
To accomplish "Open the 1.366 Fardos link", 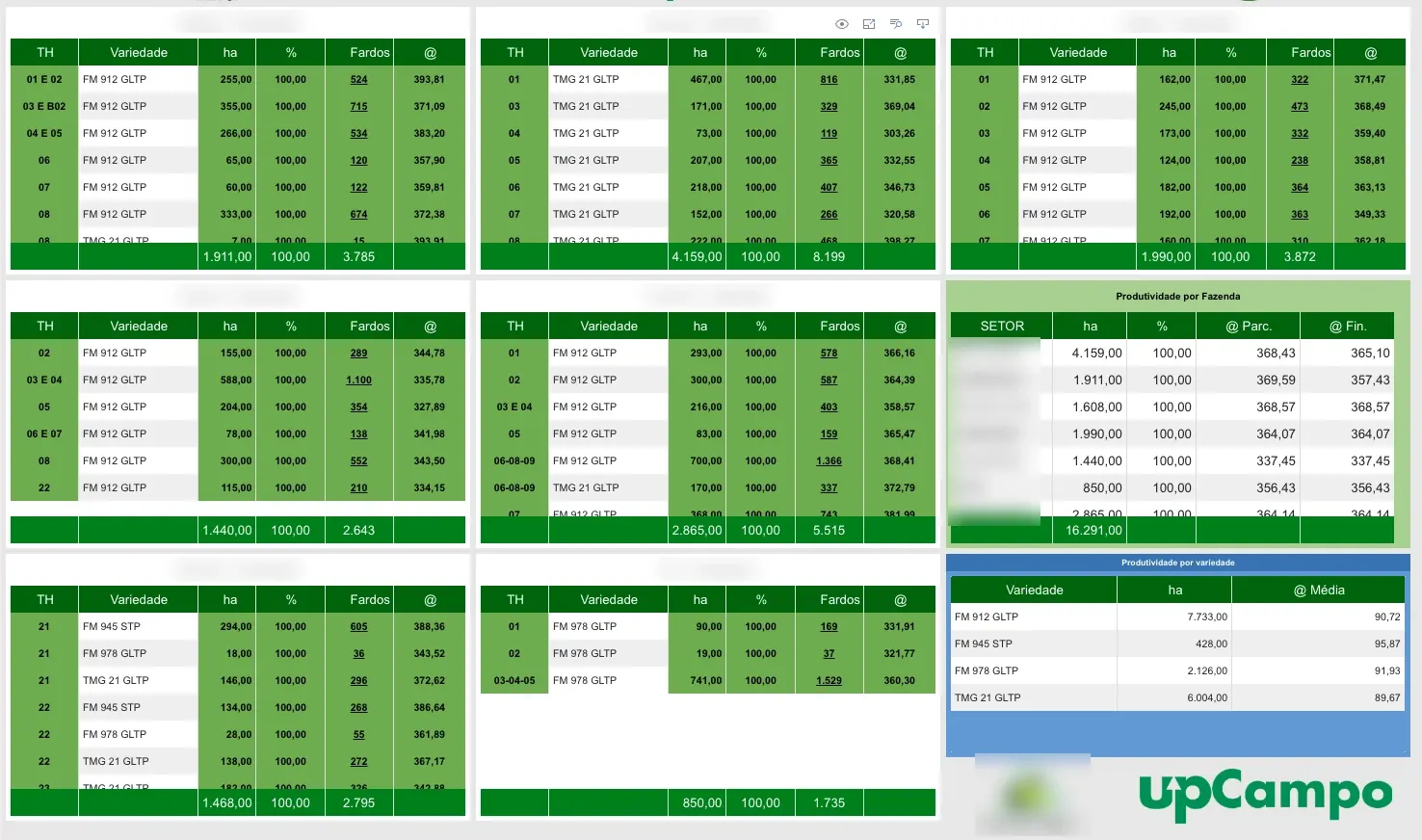I will click(x=829, y=461).
